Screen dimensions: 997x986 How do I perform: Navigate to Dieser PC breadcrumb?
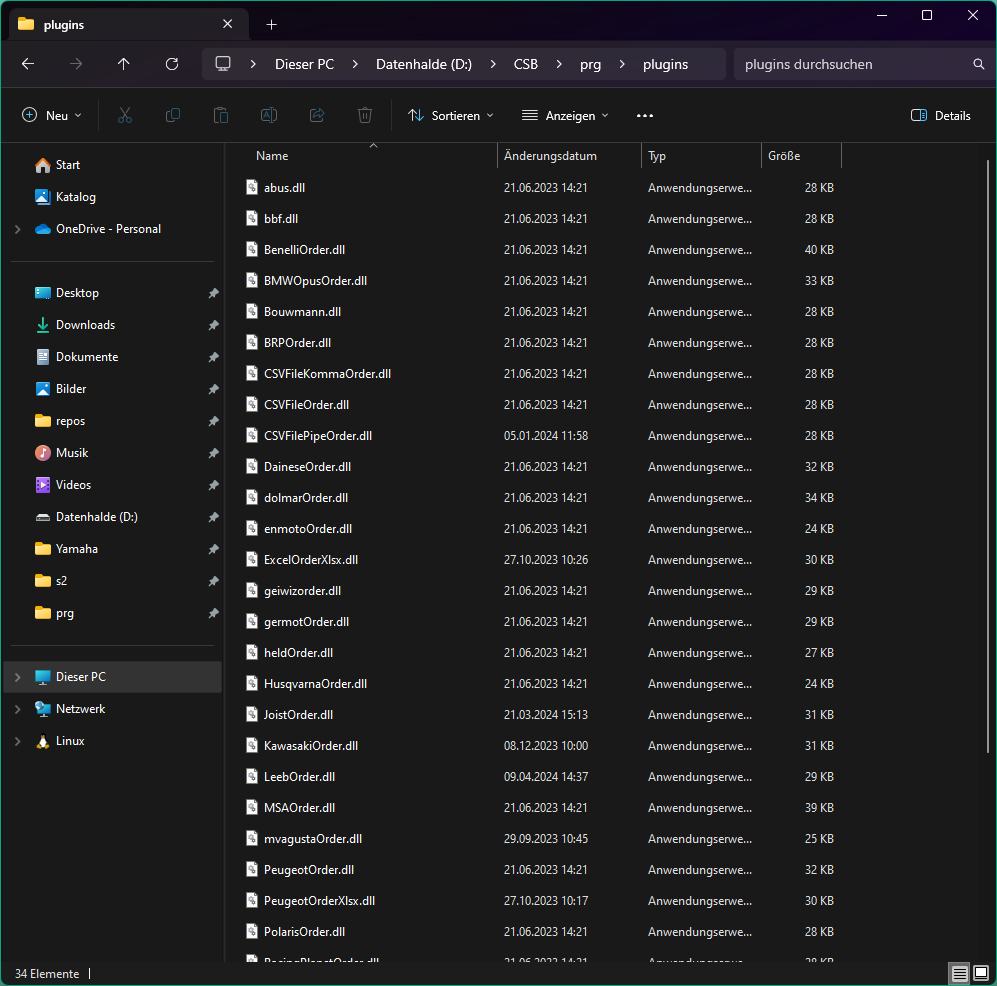tap(305, 64)
